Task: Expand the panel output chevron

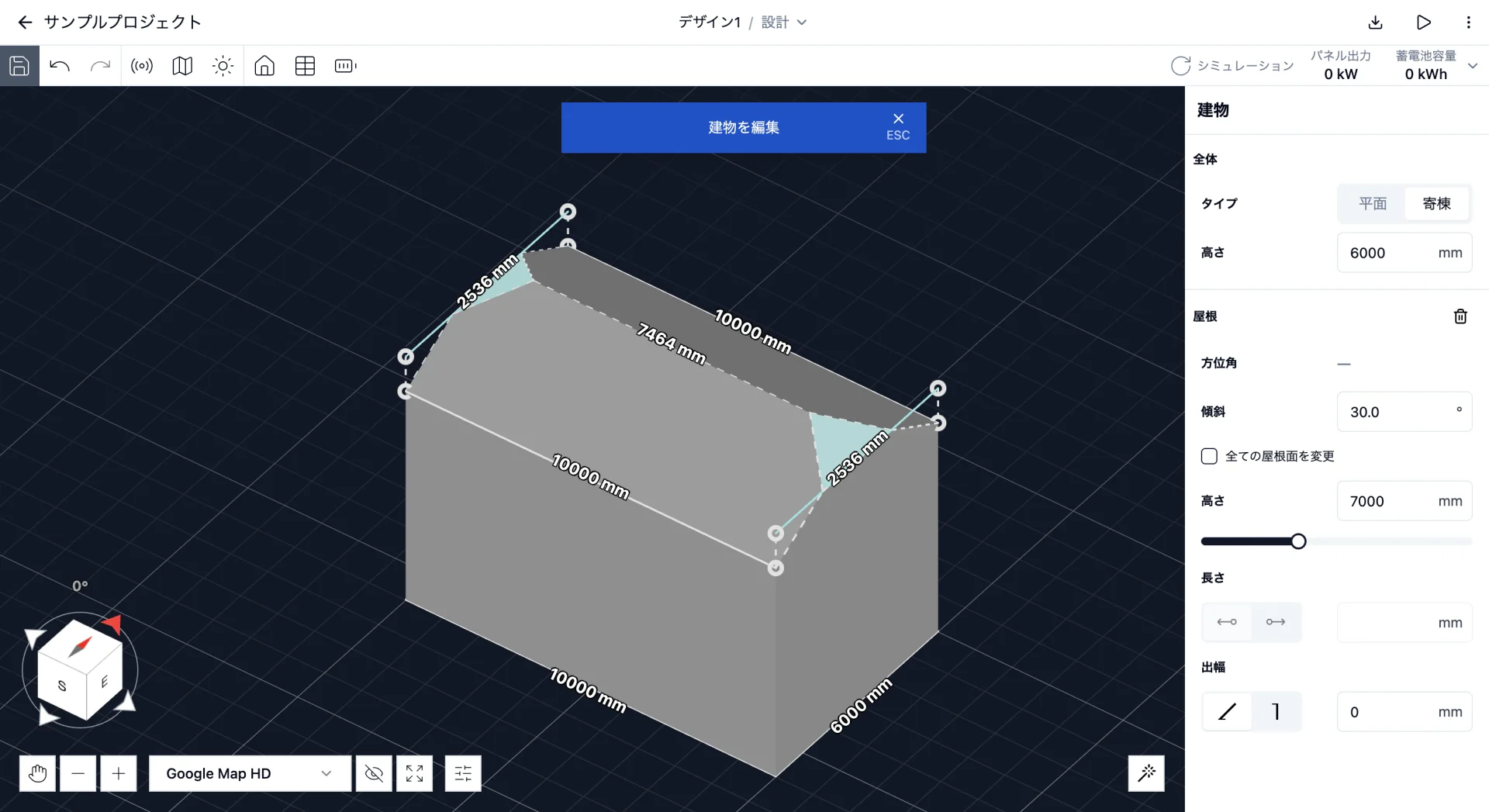Action: pyautogui.click(x=1473, y=66)
